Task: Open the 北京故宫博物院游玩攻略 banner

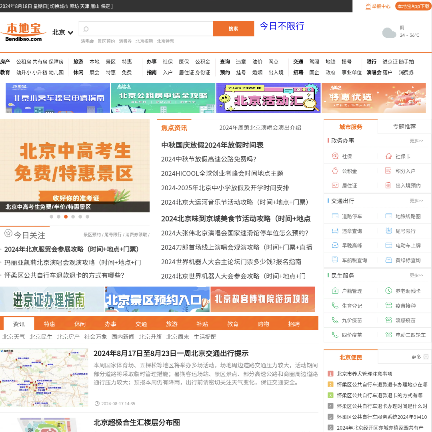Action: point(263,299)
